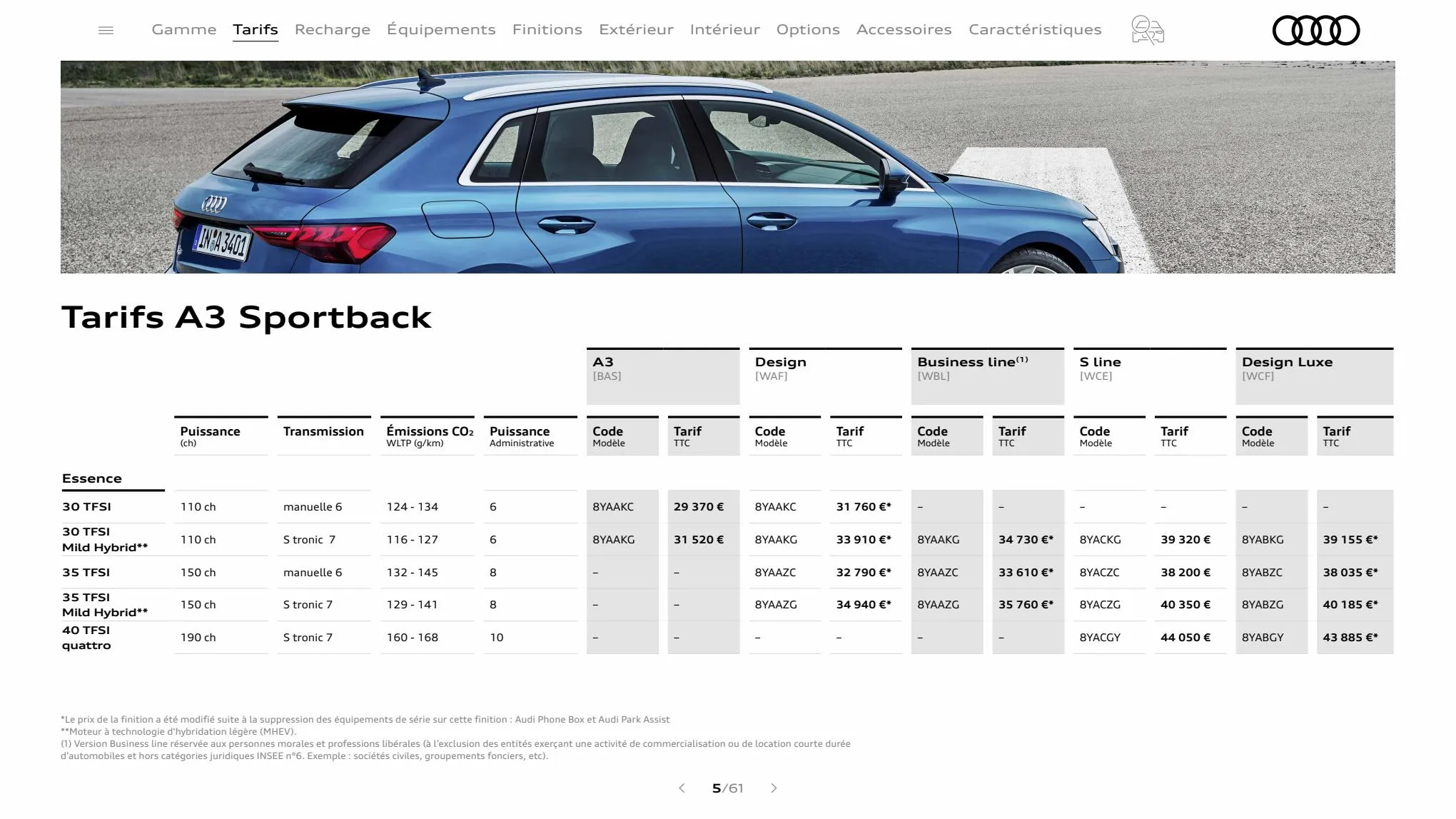Open the Gamme tab

(x=184, y=29)
